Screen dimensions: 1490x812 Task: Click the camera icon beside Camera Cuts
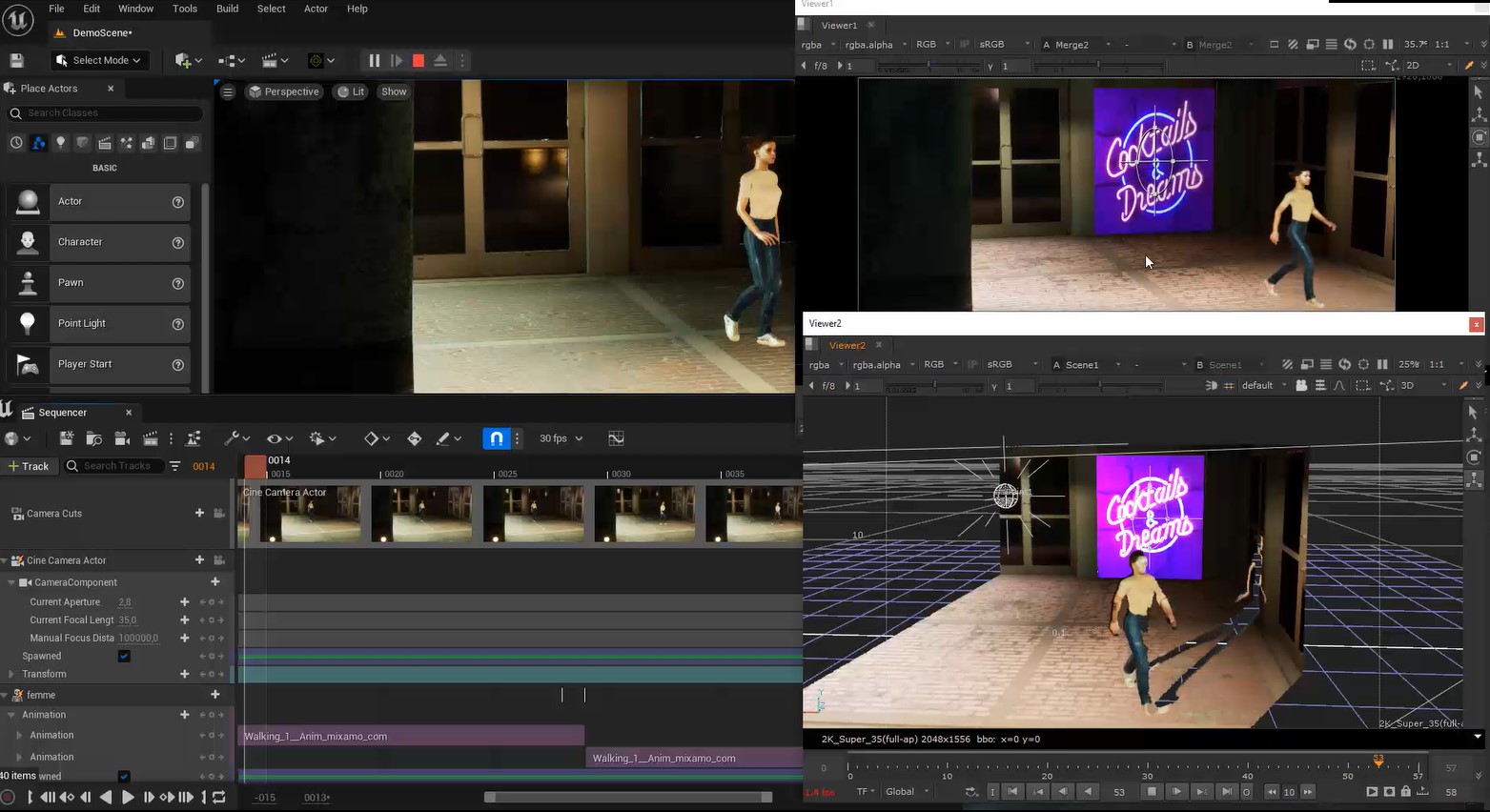coord(219,514)
